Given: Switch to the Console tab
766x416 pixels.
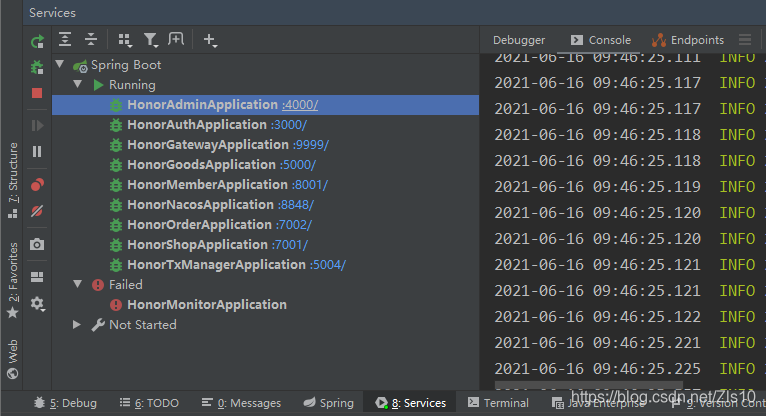Looking at the screenshot, I should [x=601, y=40].
